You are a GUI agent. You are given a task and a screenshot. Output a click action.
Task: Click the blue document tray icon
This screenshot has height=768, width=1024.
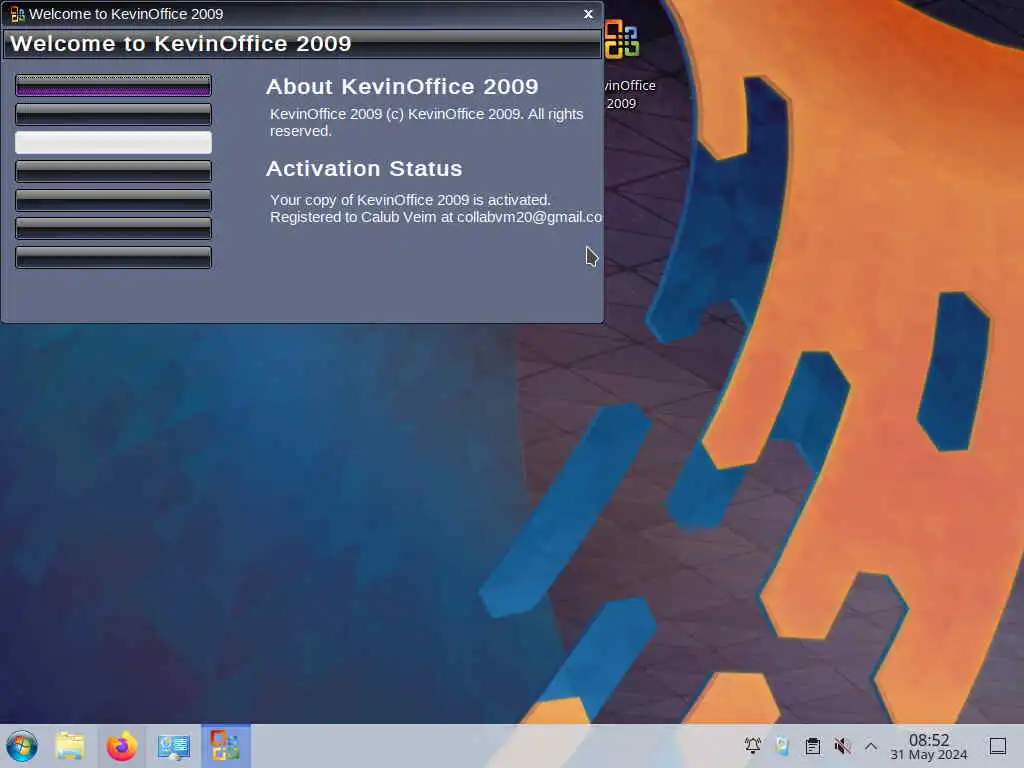782,746
